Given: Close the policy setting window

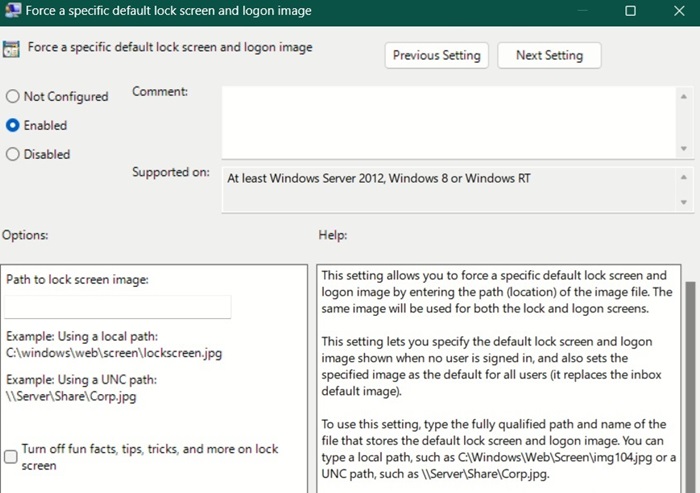Looking at the screenshot, I should (679, 11).
